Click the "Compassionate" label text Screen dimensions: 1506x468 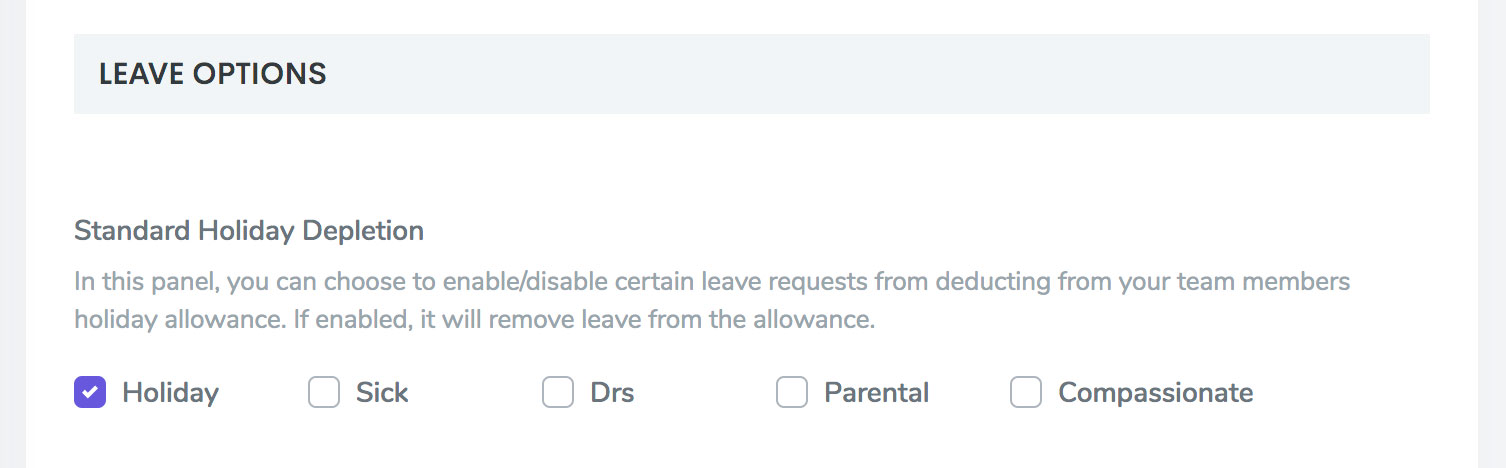1155,393
